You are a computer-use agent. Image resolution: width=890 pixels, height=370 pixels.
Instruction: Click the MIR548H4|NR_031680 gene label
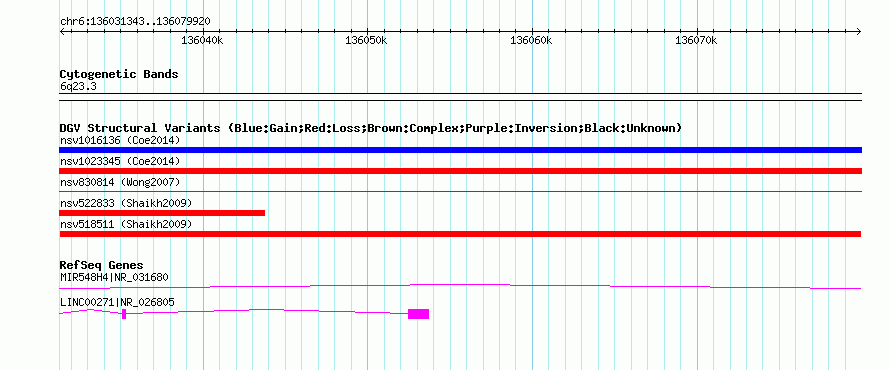[114, 277]
